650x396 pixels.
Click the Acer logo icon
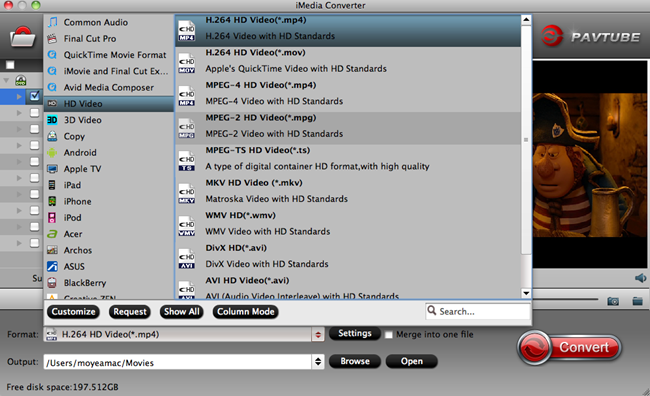click(x=52, y=234)
